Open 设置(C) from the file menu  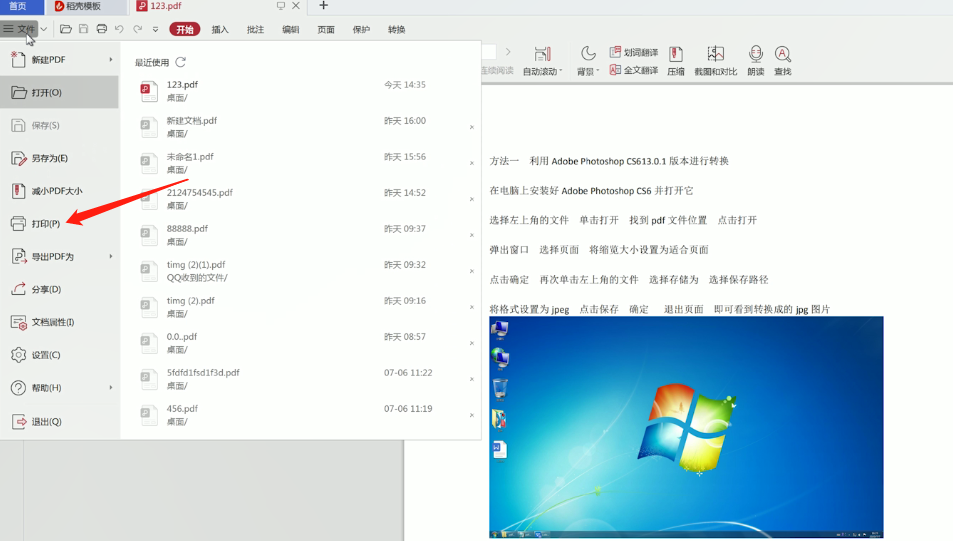coord(60,355)
